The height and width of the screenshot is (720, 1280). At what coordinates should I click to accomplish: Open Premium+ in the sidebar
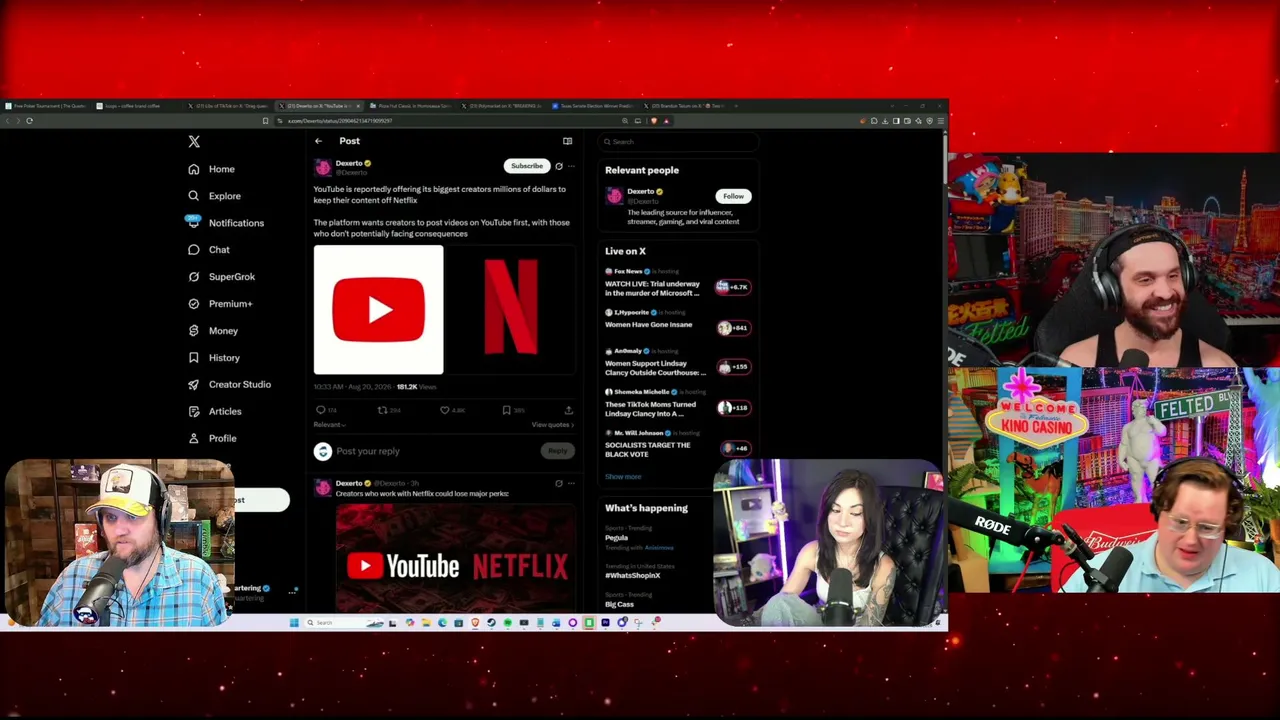pyautogui.click(x=220, y=304)
